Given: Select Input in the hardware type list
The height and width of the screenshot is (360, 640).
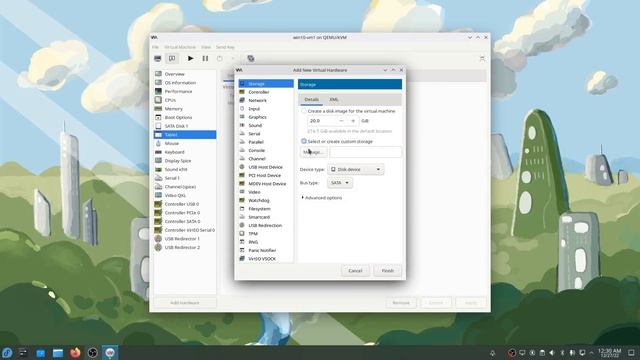Looking at the screenshot, I should 266,109.
